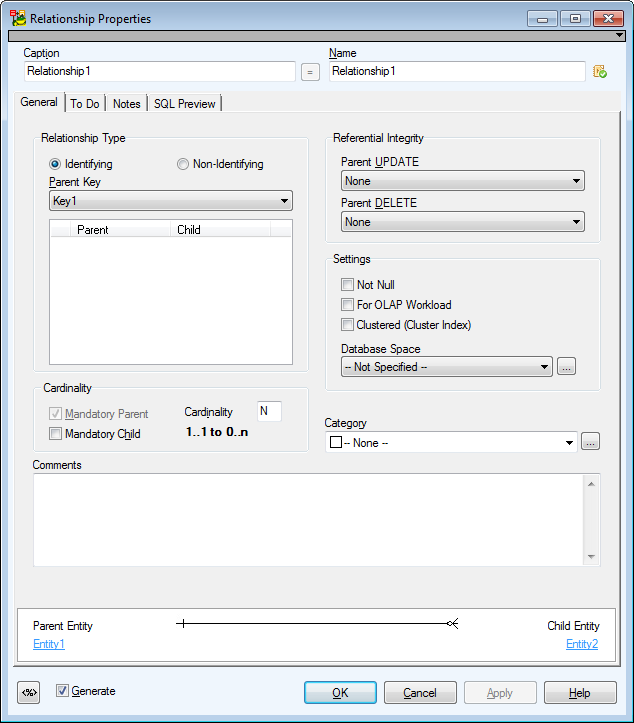The height and width of the screenshot is (723, 634).
Task: Click into the Name input field
Action: tap(457, 71)
